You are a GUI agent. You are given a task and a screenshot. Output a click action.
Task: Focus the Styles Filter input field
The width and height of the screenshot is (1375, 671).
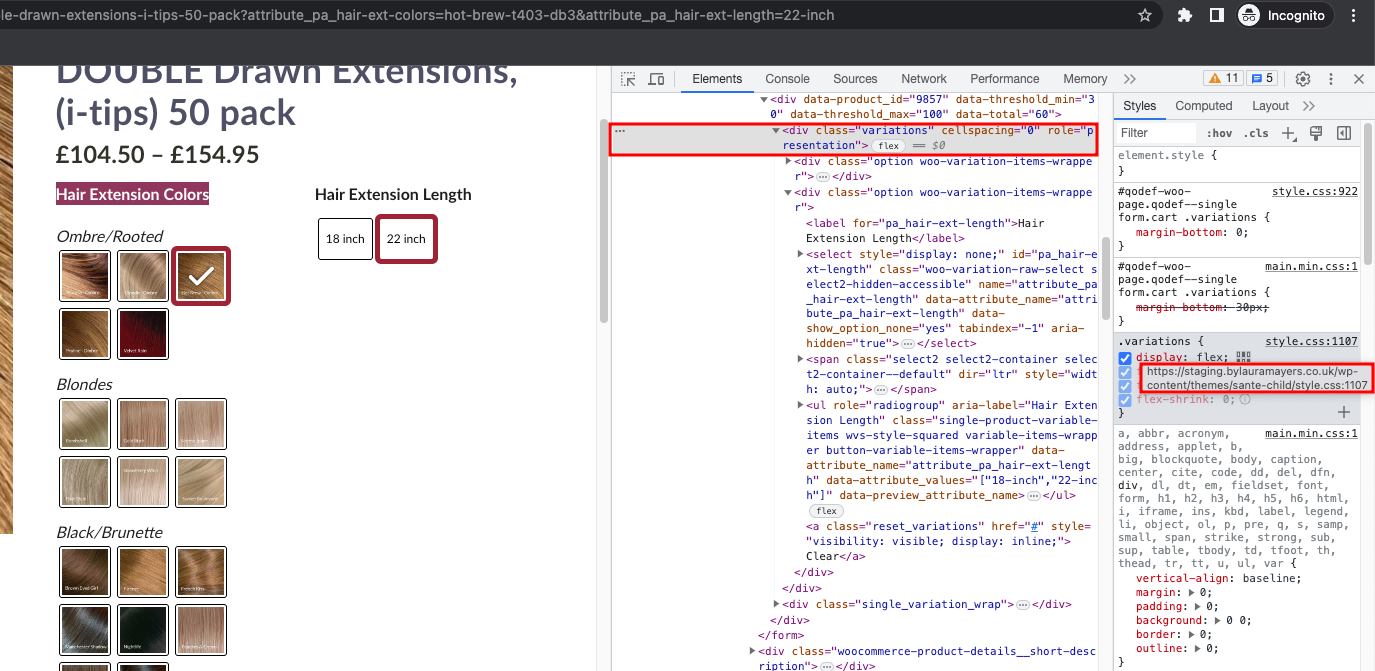point(1157,133)
